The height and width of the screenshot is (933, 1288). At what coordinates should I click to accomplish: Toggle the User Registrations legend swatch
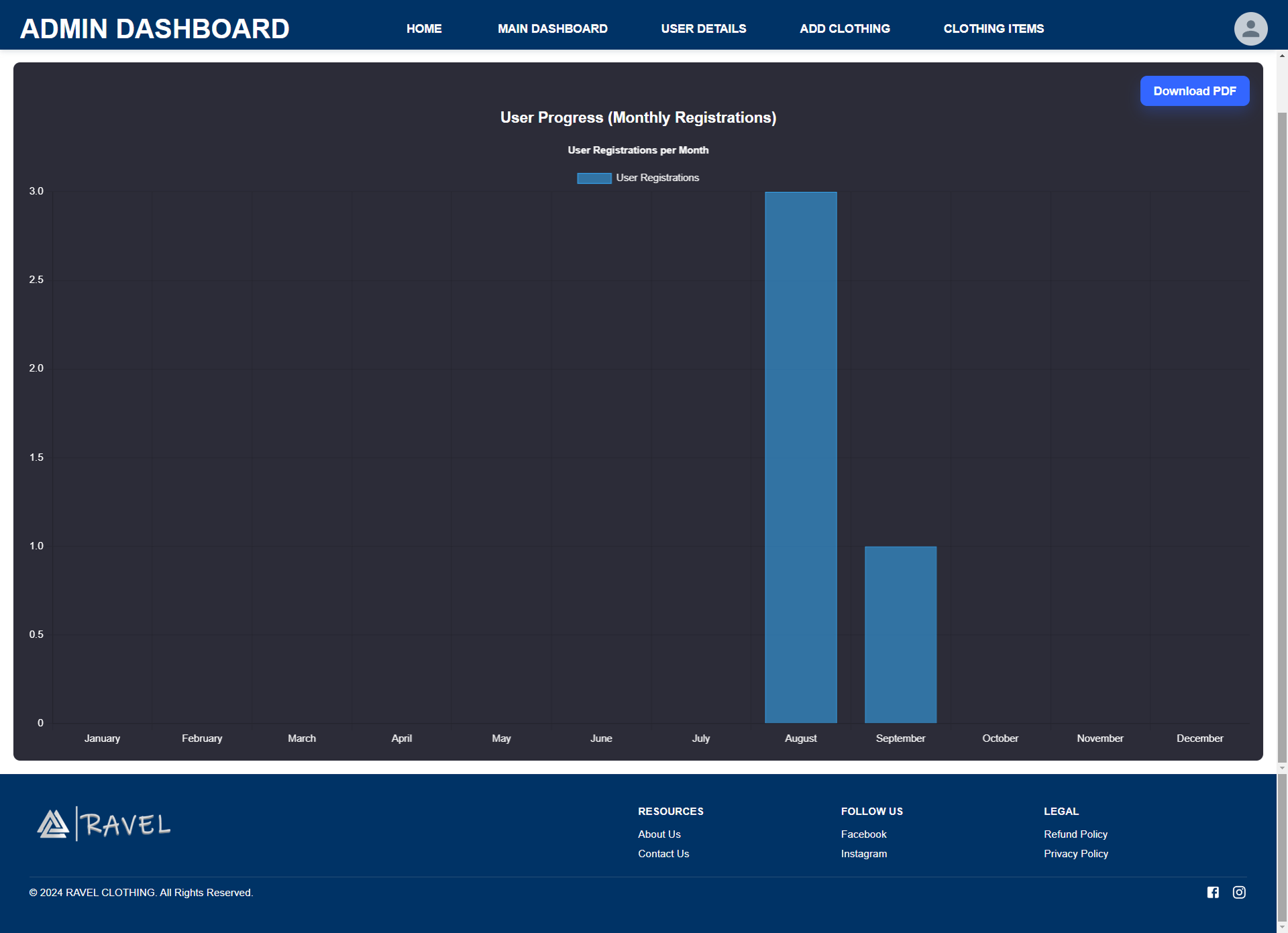coord(594,178)
